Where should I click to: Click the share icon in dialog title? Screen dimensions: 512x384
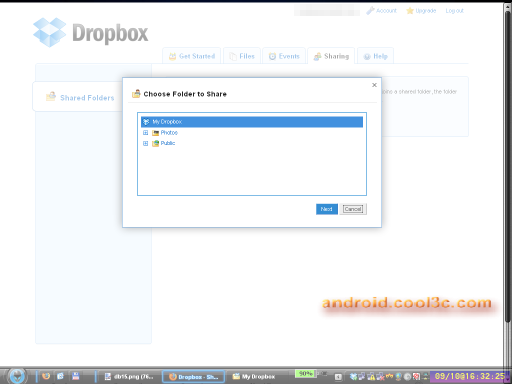[136, 94]
